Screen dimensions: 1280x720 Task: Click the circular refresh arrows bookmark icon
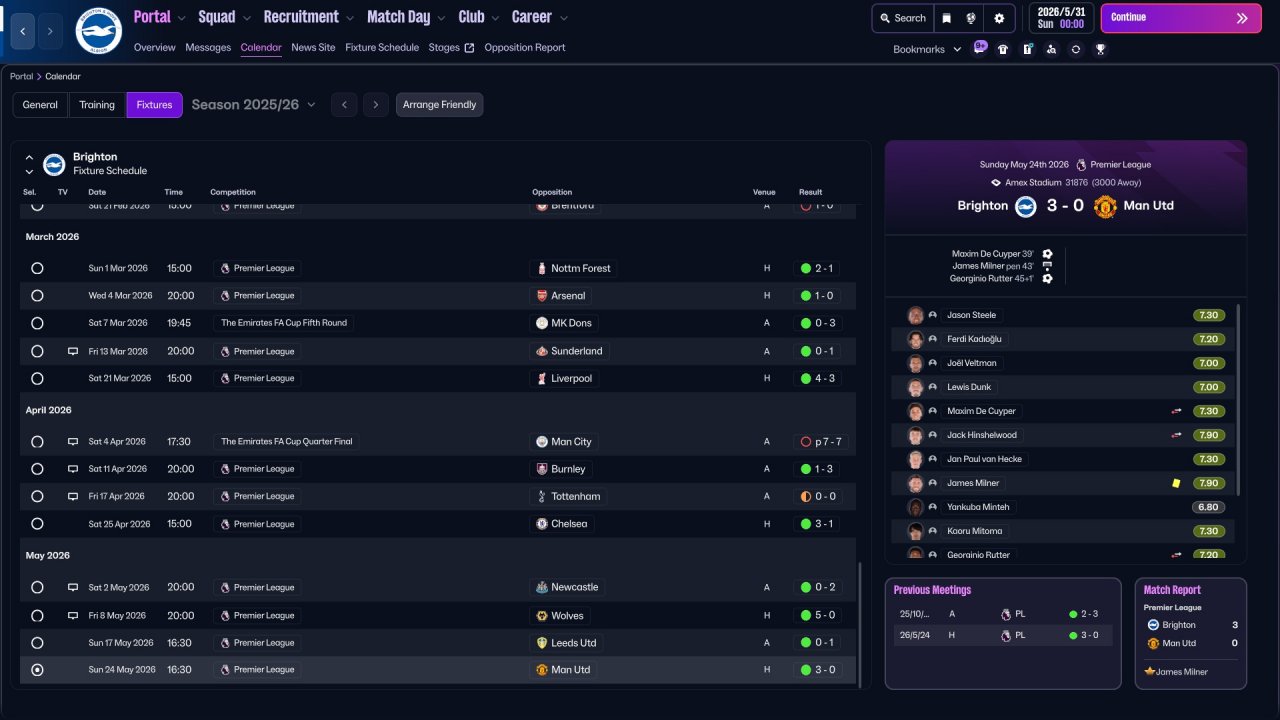pos(1076,49)
